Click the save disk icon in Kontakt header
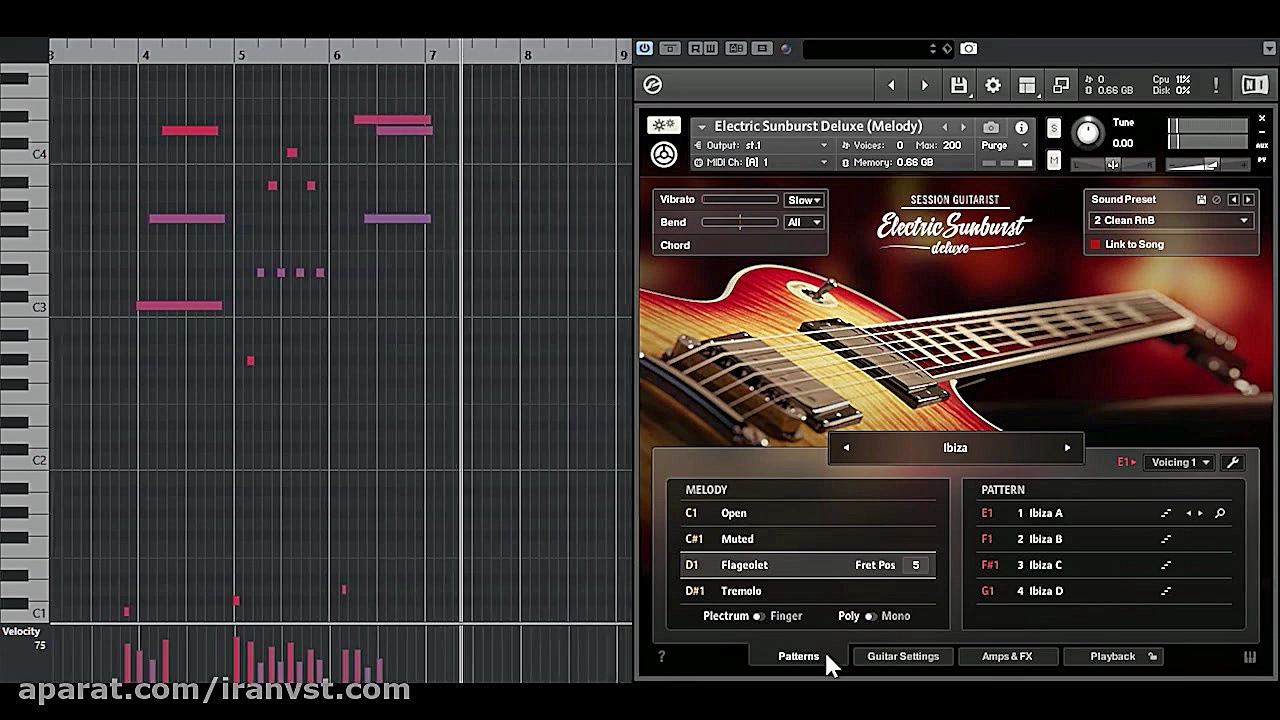This screenshot has height=720, width=1280. click(959, 85)
